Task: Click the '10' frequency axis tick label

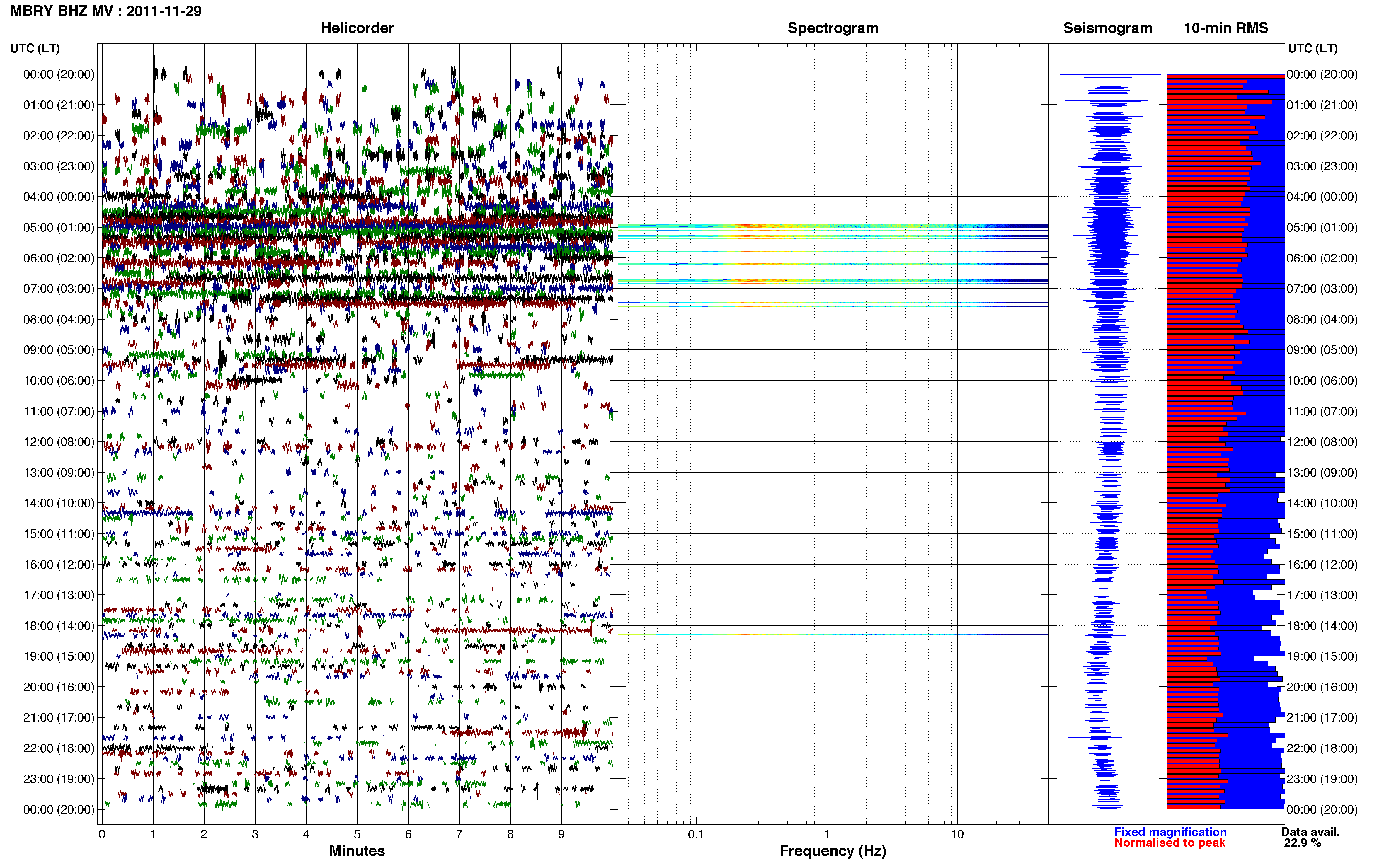Action: point(957,834)
